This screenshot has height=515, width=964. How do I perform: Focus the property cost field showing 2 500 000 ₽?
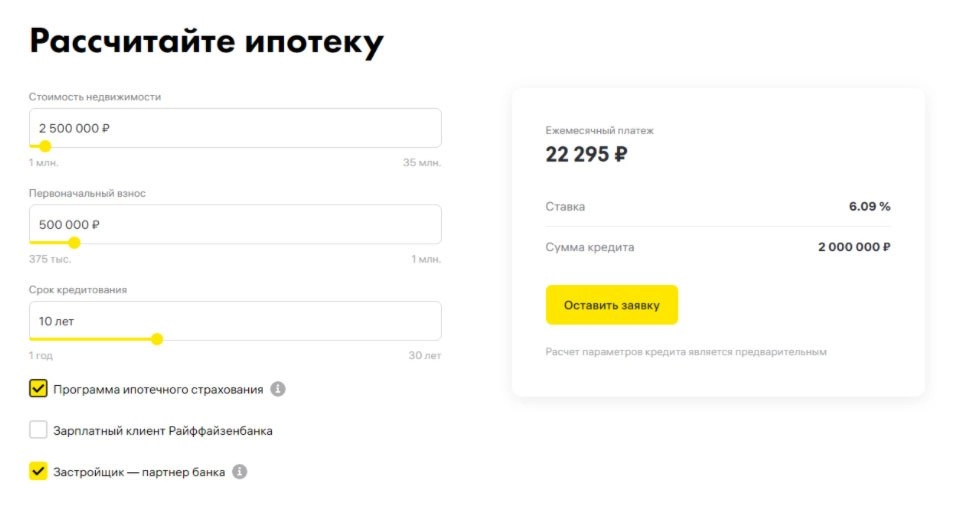pyautogui.click(x=235, y=128)
